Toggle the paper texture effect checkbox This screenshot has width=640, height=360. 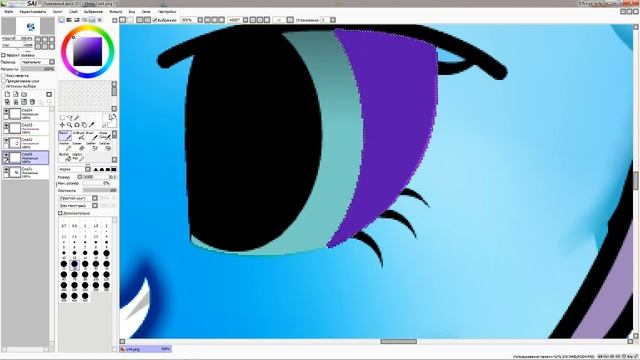[3, 55]
